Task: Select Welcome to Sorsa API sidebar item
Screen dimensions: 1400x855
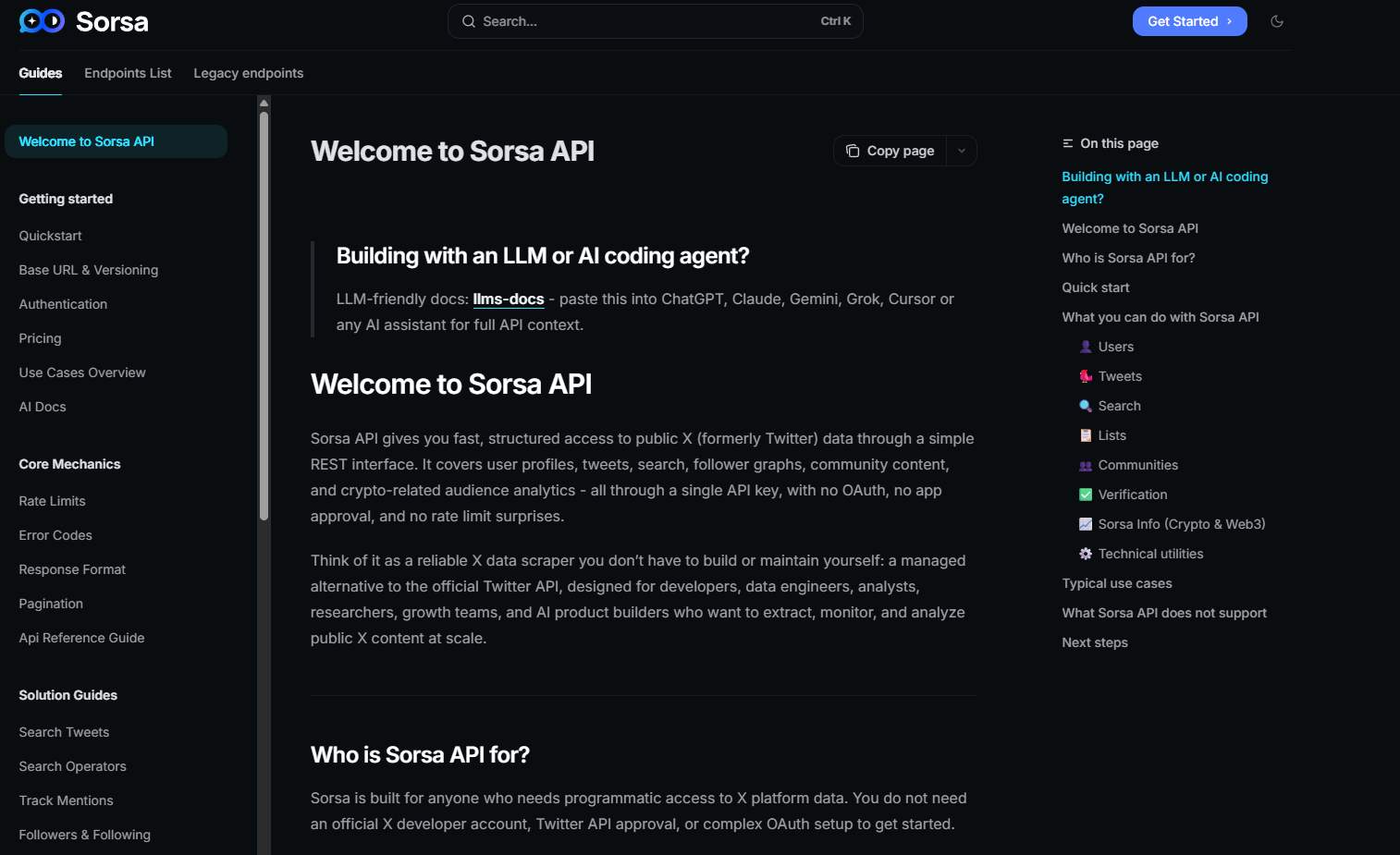Action: tap(116, 141)
